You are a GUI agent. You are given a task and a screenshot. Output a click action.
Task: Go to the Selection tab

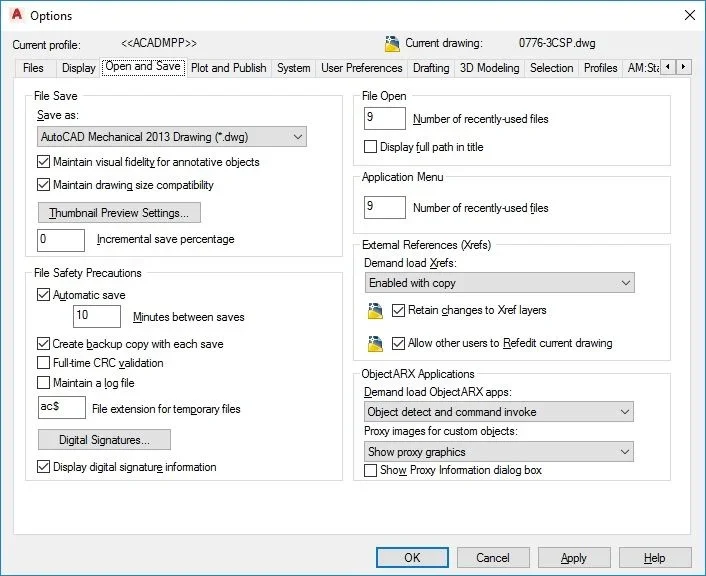coord(552,68)
